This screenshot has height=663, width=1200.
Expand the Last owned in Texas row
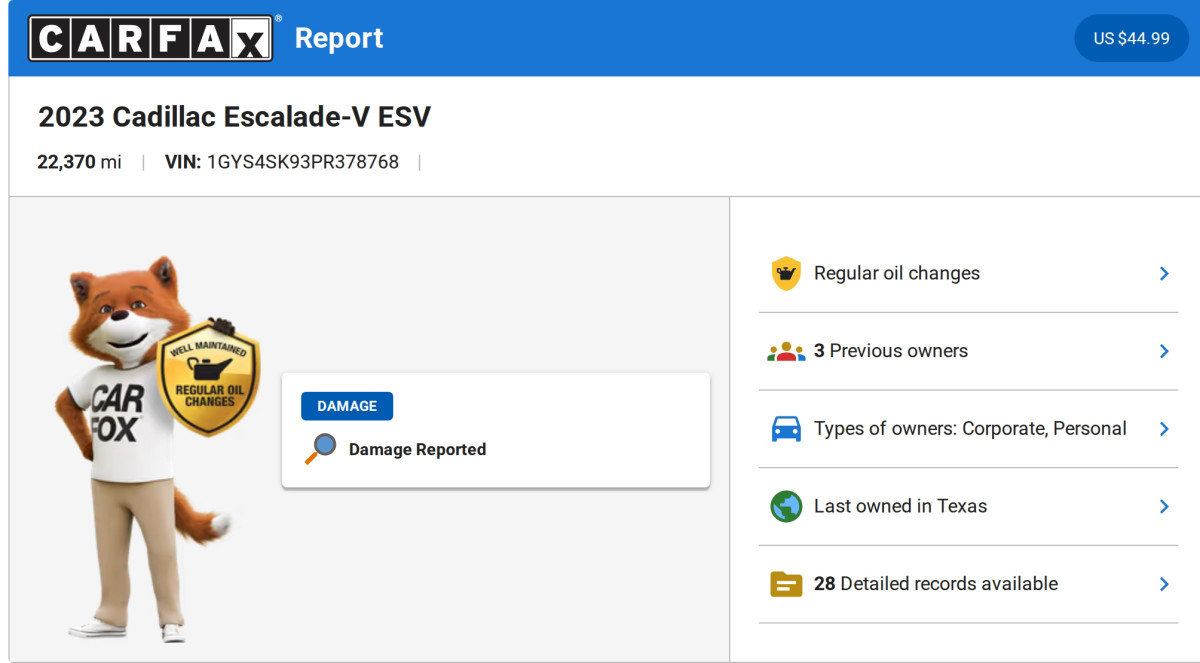pos(1164,506)
